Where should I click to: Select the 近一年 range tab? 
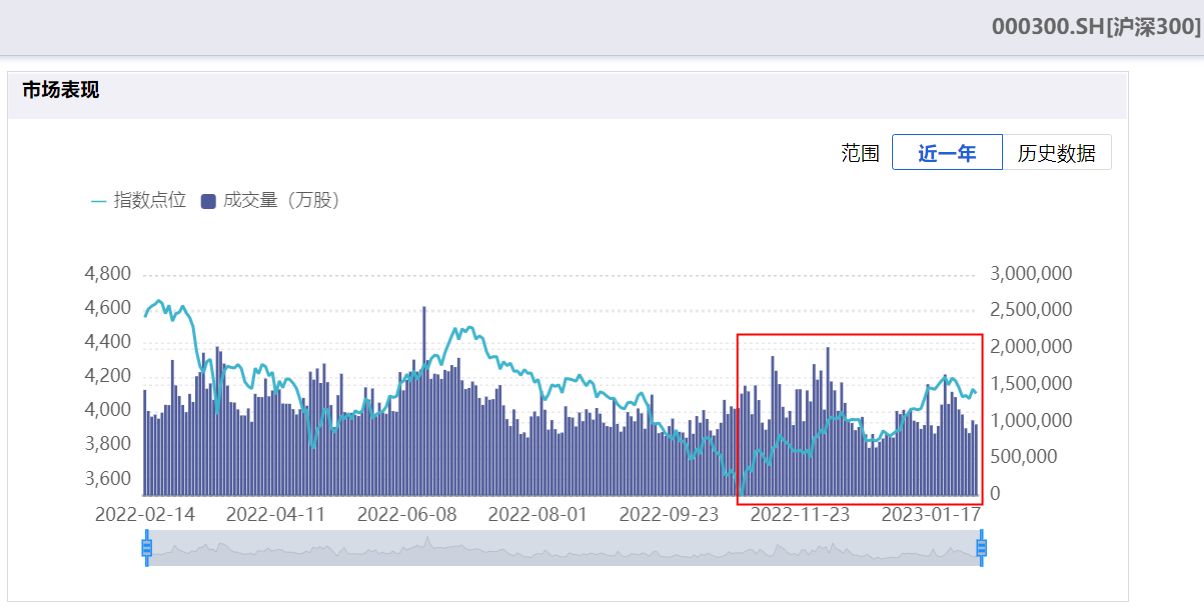pyautogui.click(x=946, y=153)
